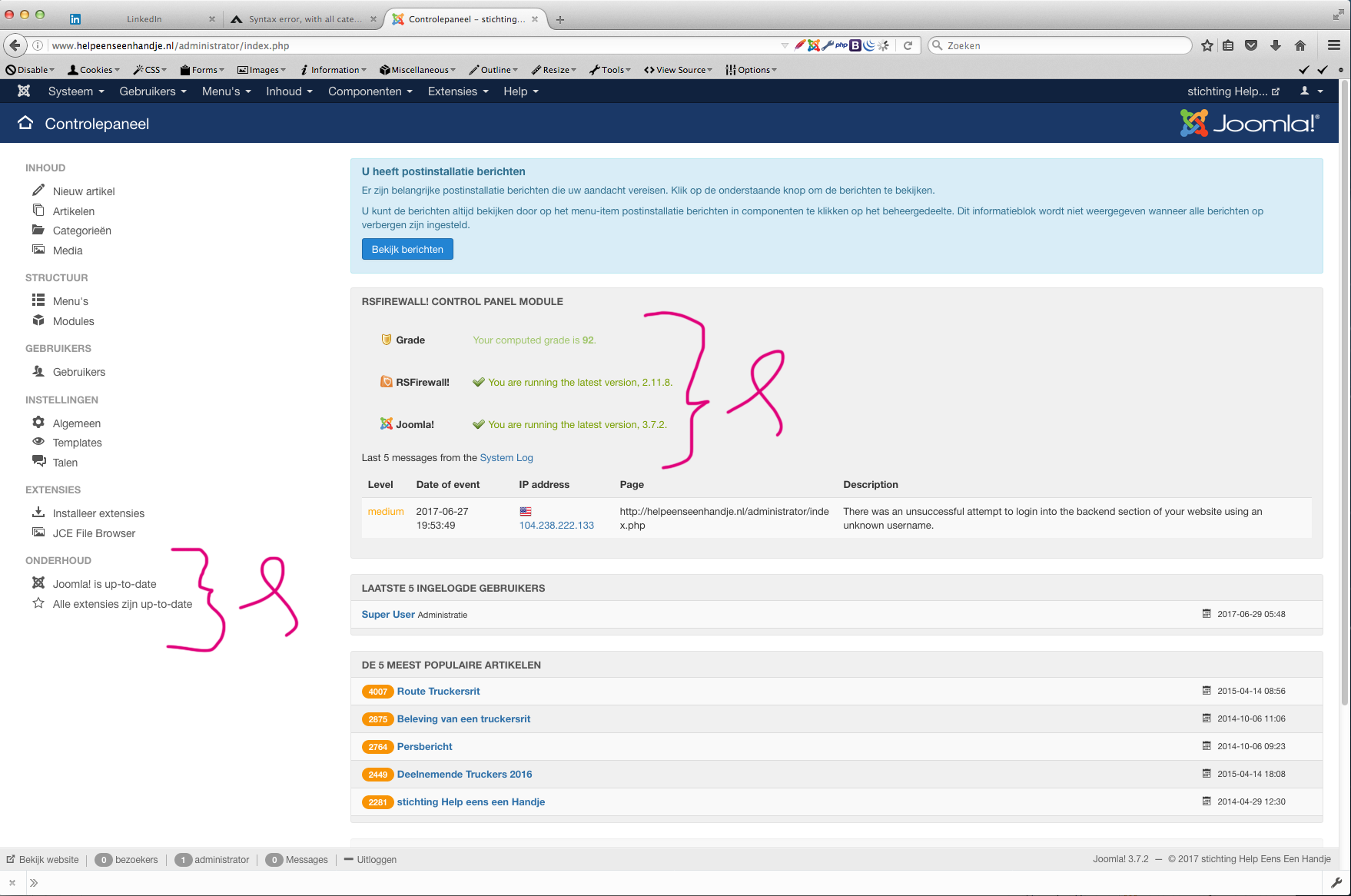The image size is (1351, 896).
Task: Click the home icon beside Controlepaneel
Action: pos(25,123)
